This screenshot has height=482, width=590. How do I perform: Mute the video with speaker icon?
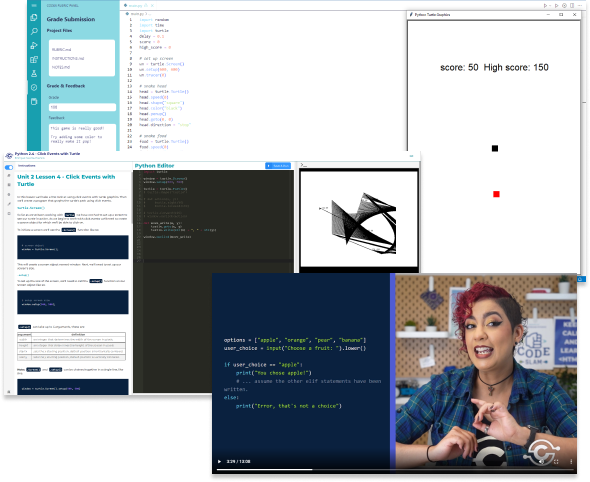pyautogui.click(x=541, y=461)
